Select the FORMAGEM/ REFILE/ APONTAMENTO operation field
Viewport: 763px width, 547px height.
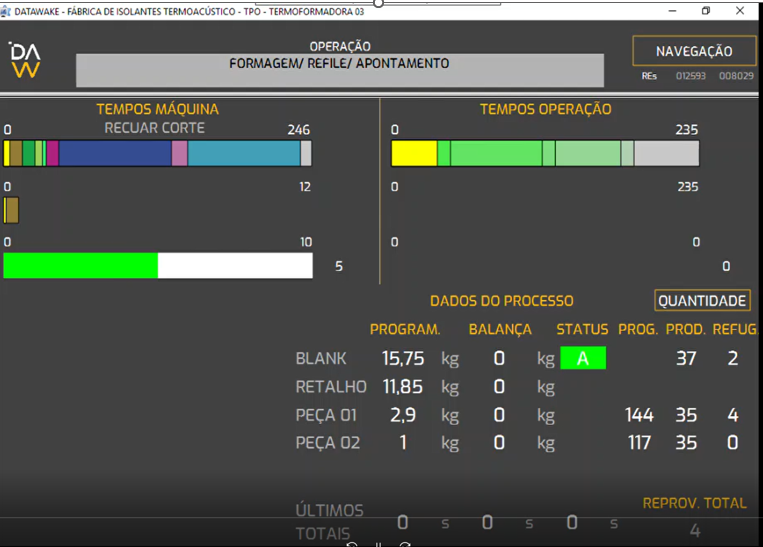[x=340, y=70]
